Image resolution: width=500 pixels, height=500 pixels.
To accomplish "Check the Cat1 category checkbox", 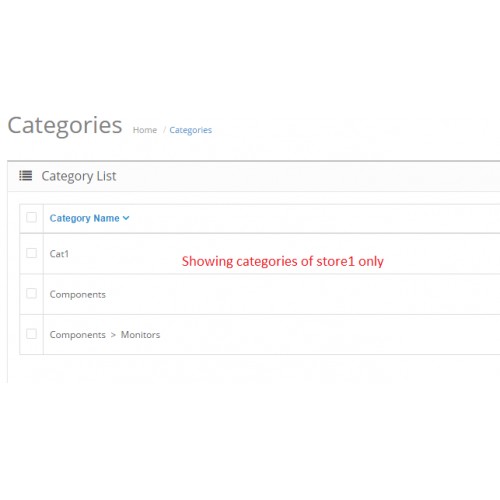I will click(x=32, y=253).
